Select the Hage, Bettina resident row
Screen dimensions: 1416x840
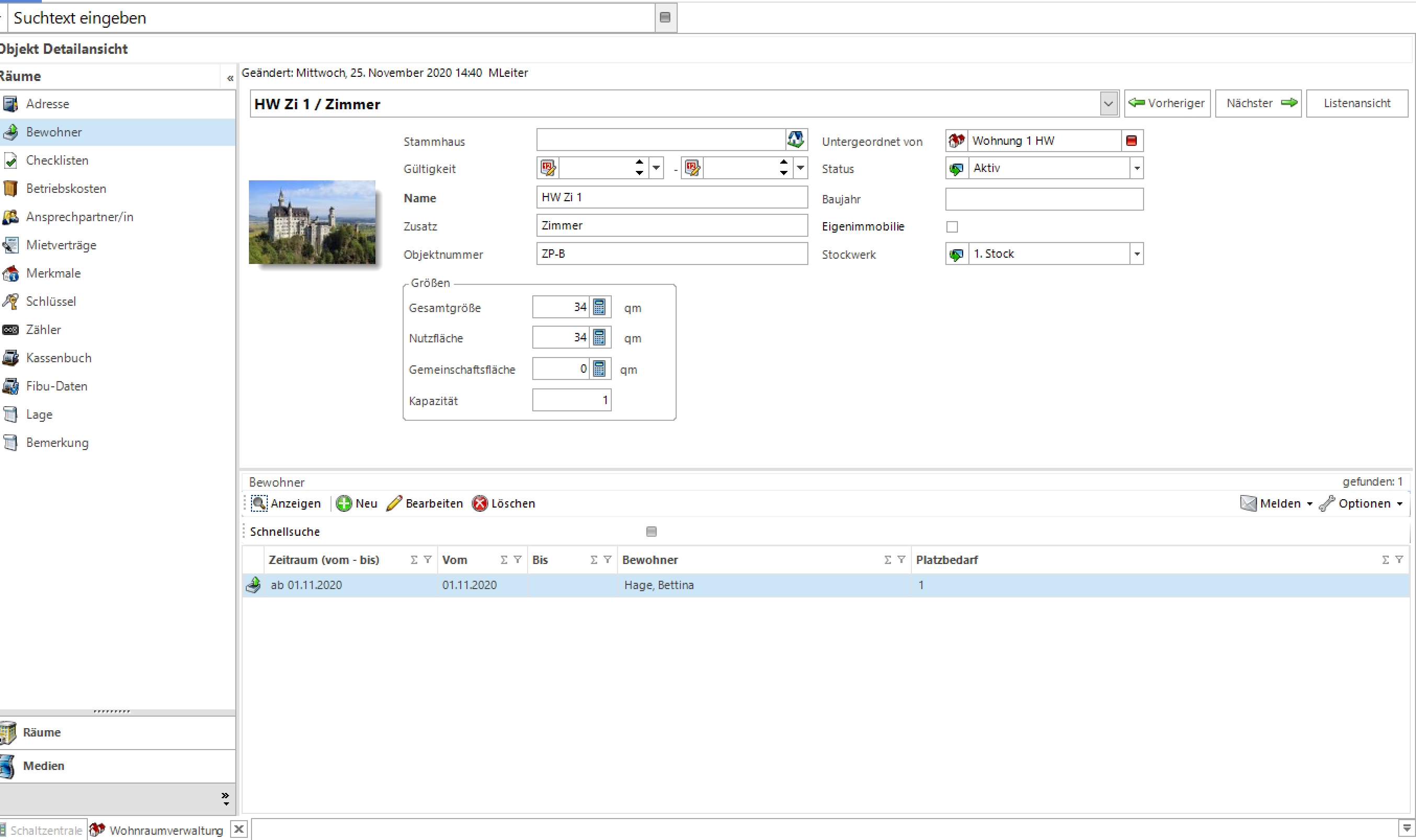(826, 585)
